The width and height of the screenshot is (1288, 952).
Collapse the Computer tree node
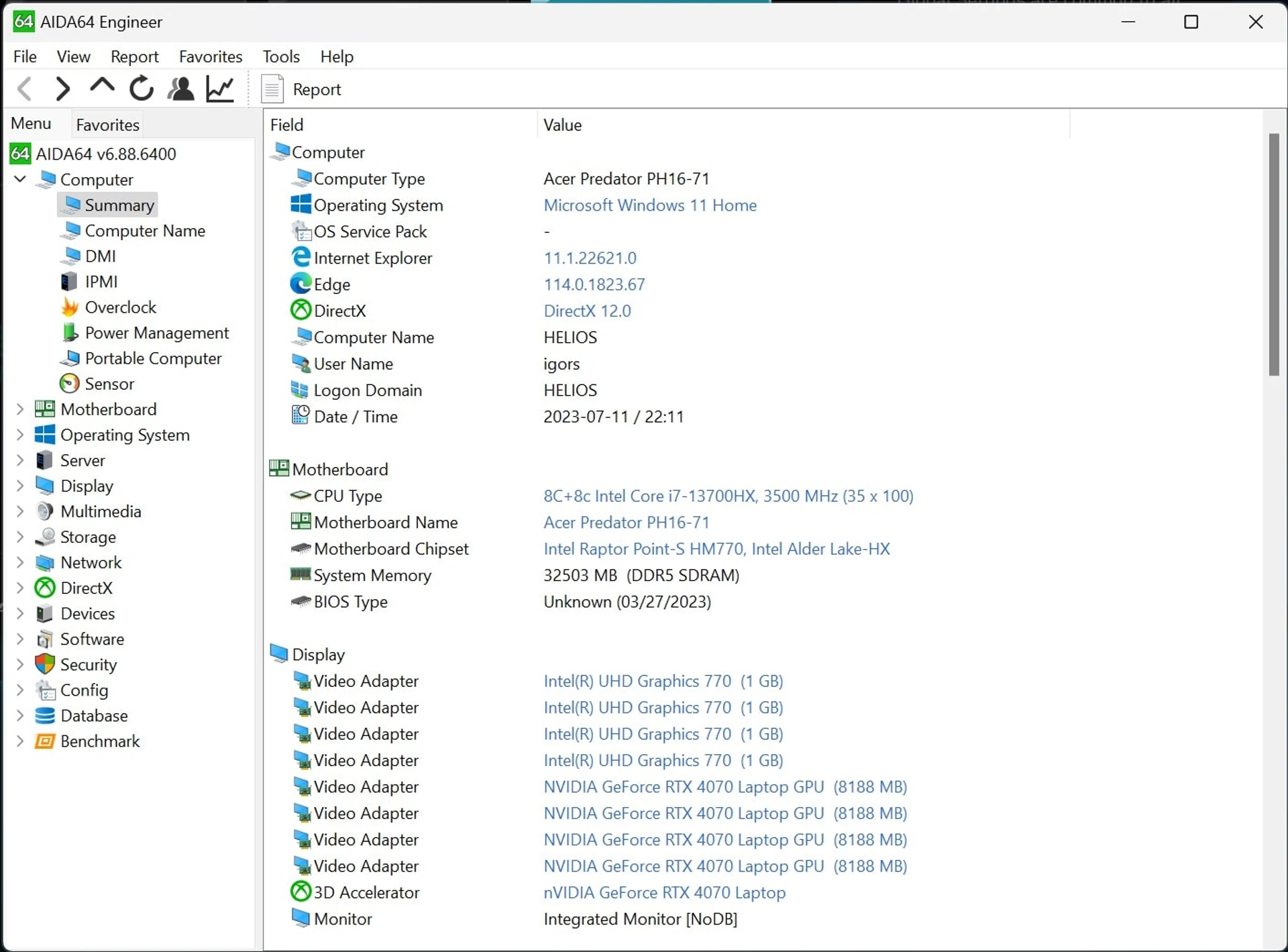tap(20, 179)
